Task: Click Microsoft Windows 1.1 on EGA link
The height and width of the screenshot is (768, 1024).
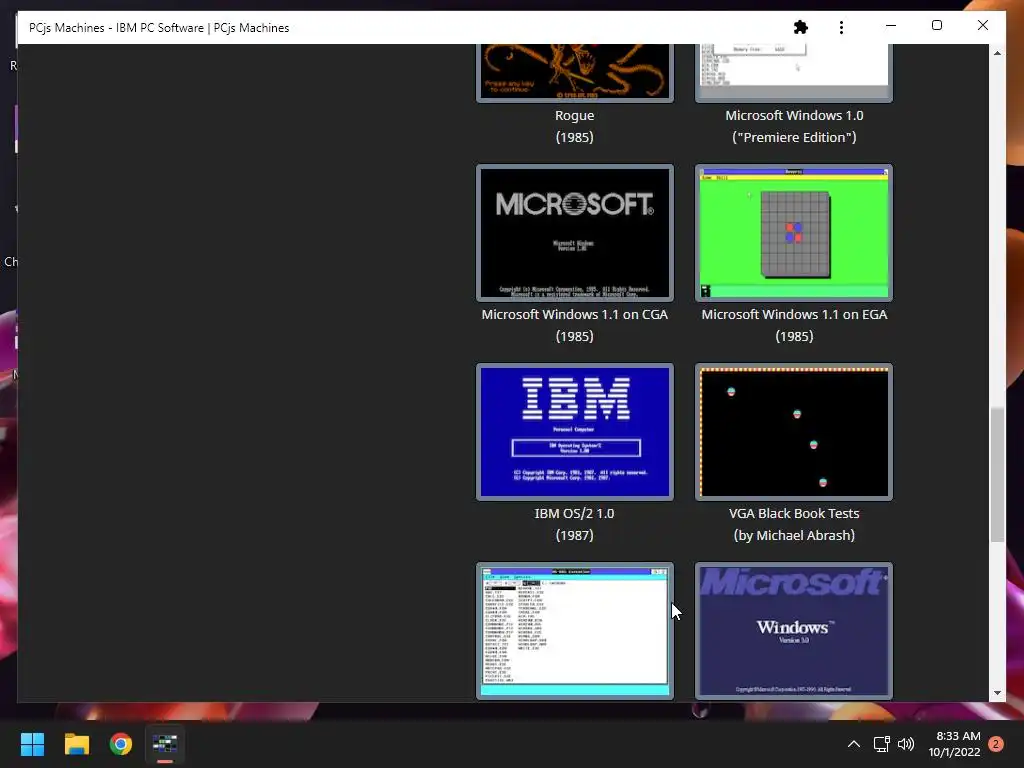Action: coord(794,325)
